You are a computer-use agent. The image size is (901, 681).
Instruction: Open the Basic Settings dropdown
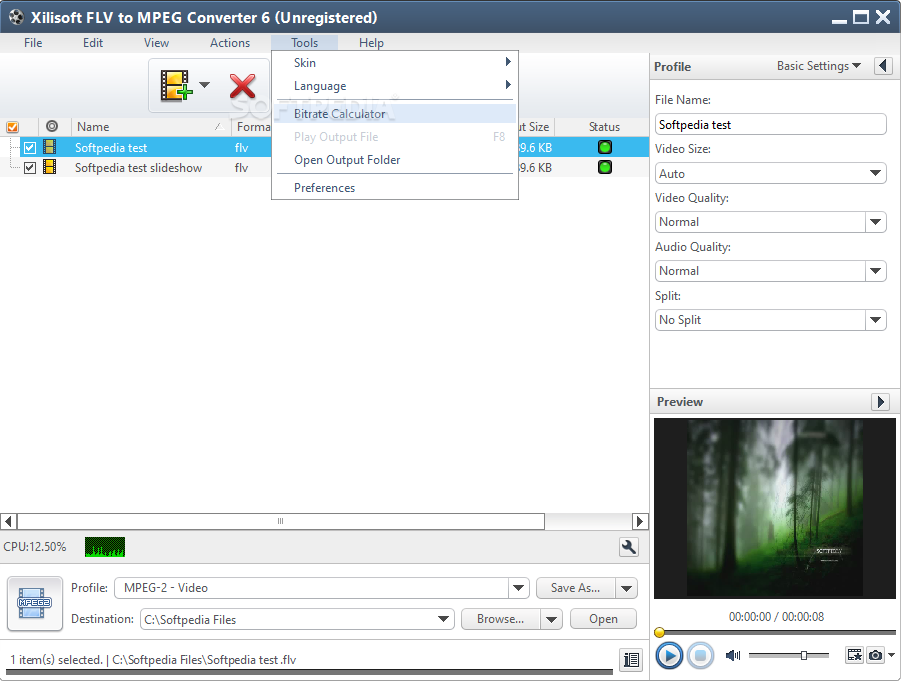point(818,66)
